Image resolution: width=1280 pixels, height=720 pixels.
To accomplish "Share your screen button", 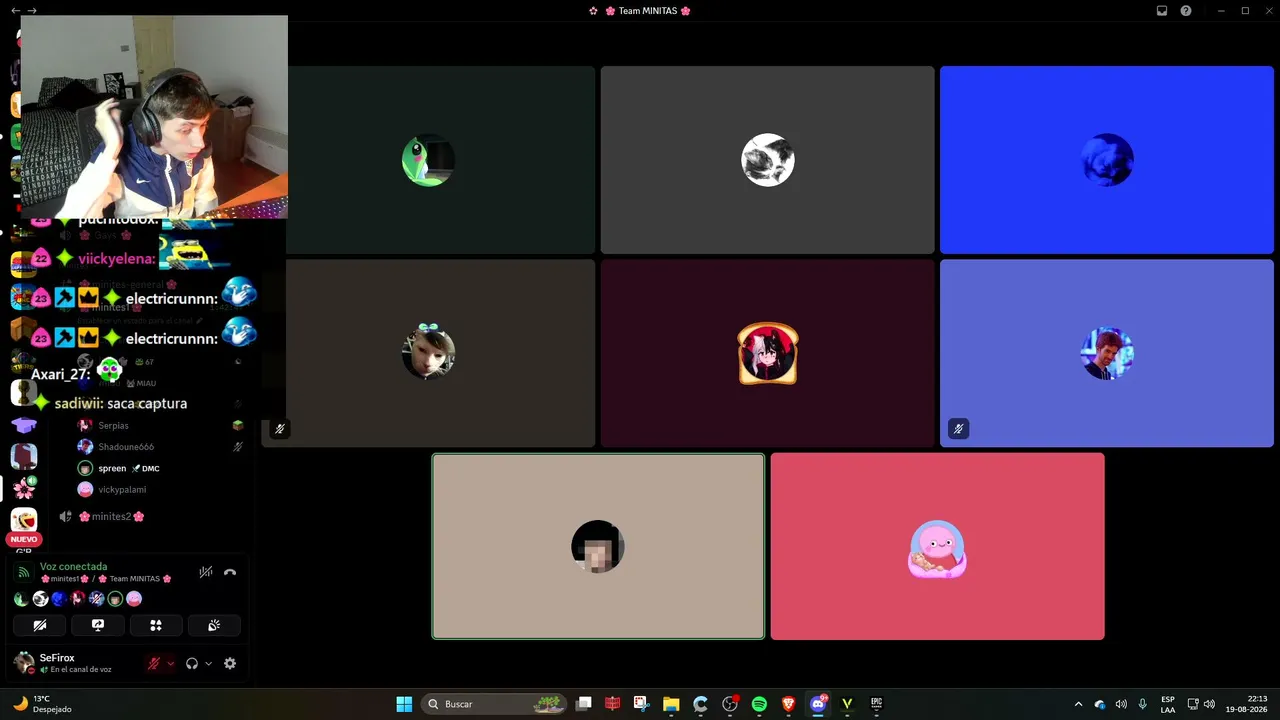I will (x=98, y=625).
